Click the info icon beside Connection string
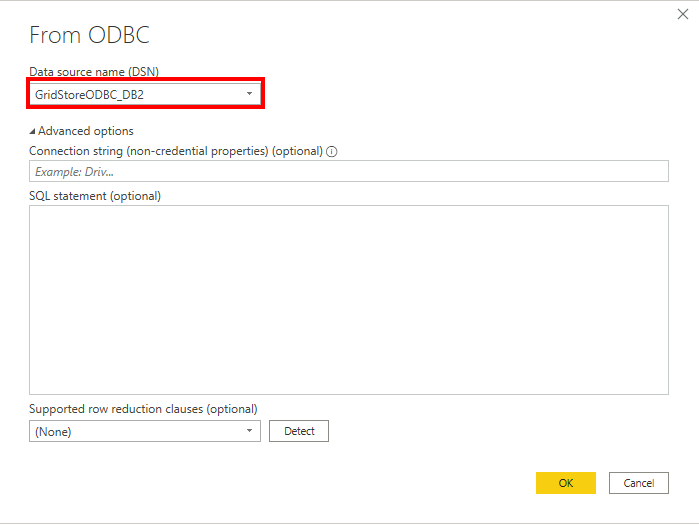Image resolution: width=699 pixels, height=525 pixels. click(332, 152)
